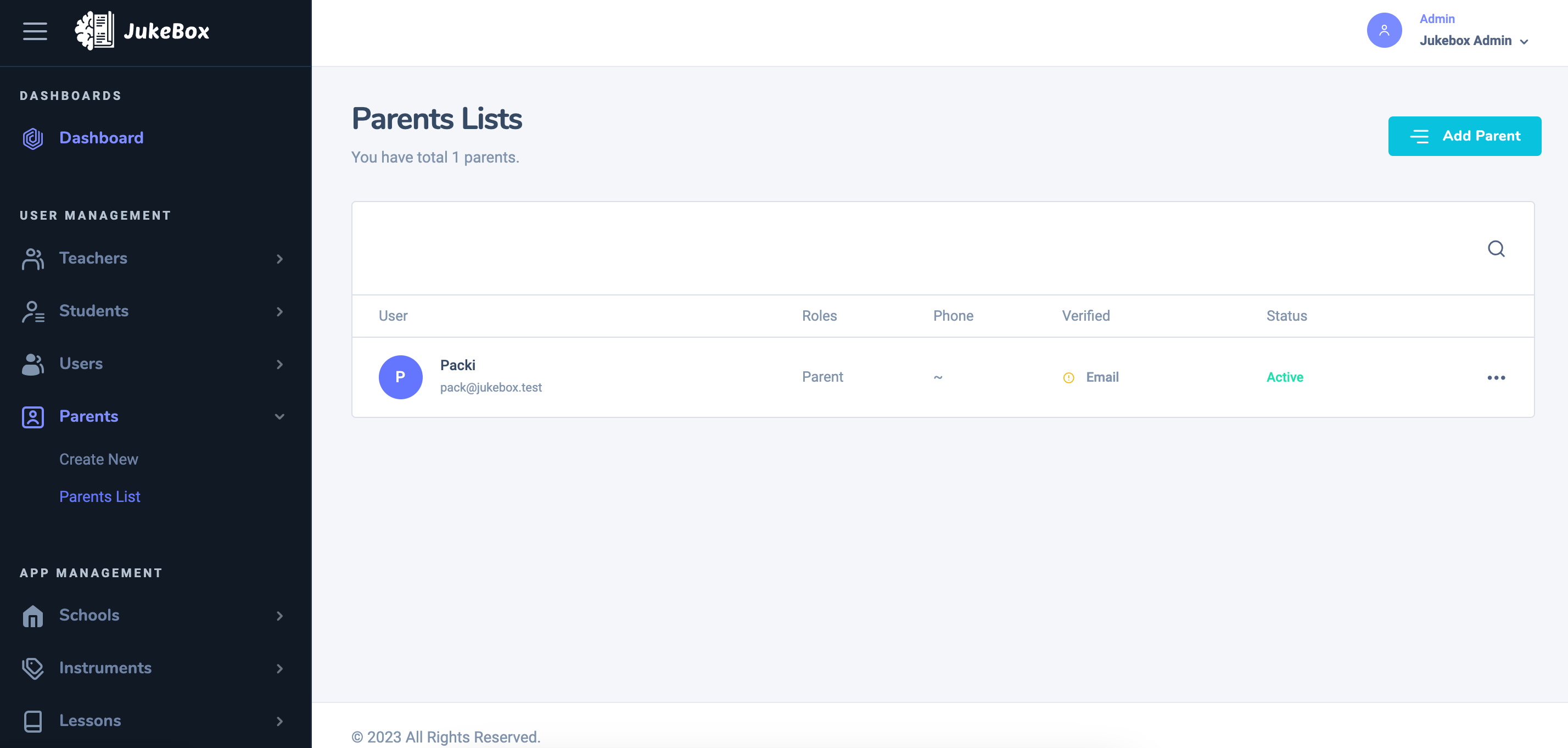This screenshot has height=748, width=1568.
Task: Click the Add Parent button
Action: pos(1465,136)
